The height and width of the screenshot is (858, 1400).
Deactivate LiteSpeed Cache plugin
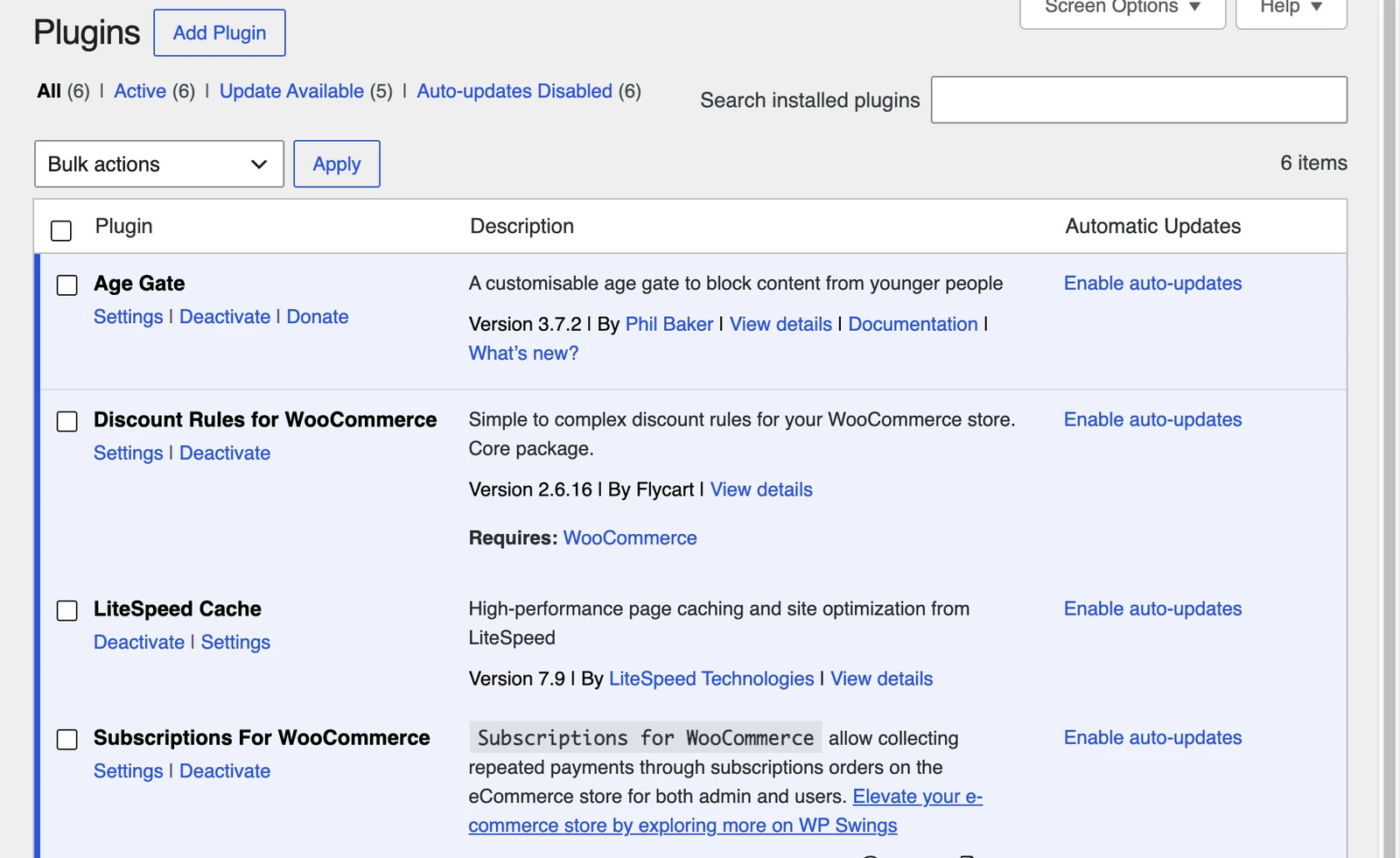pyautogui.click(x=139, y=642)
